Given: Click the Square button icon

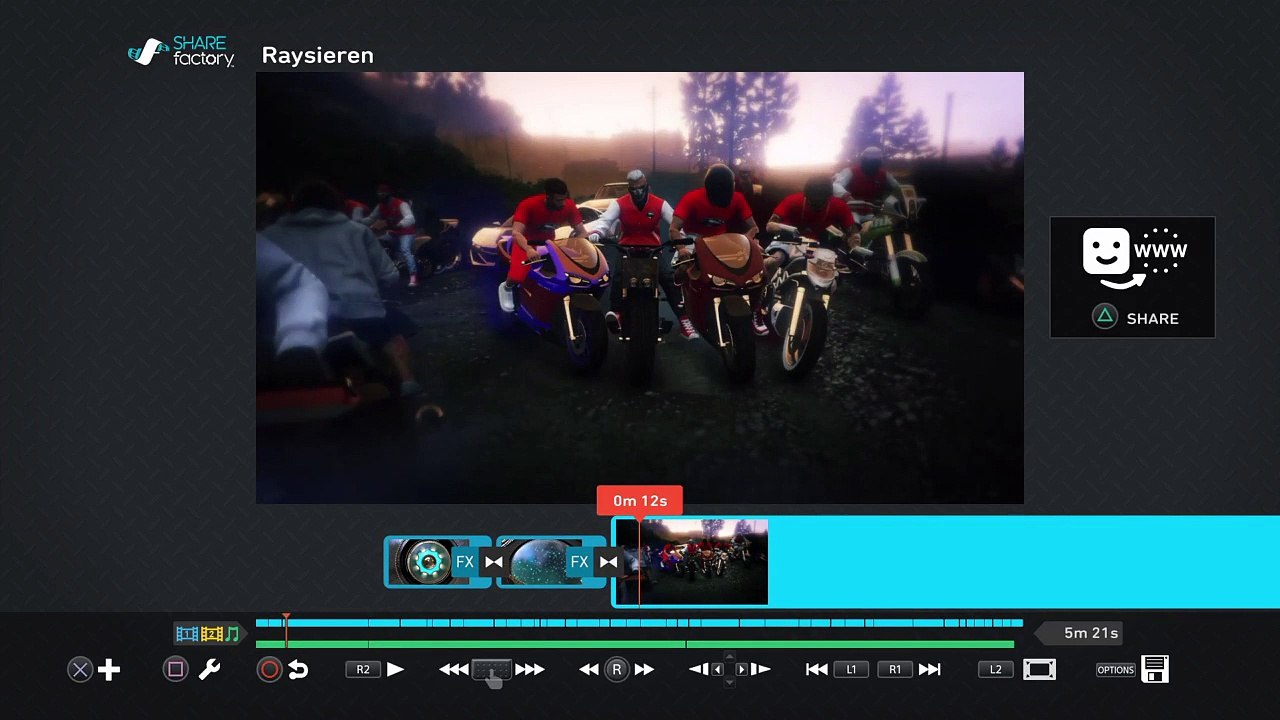Looking at the screenshot, I should click(175, 670).
